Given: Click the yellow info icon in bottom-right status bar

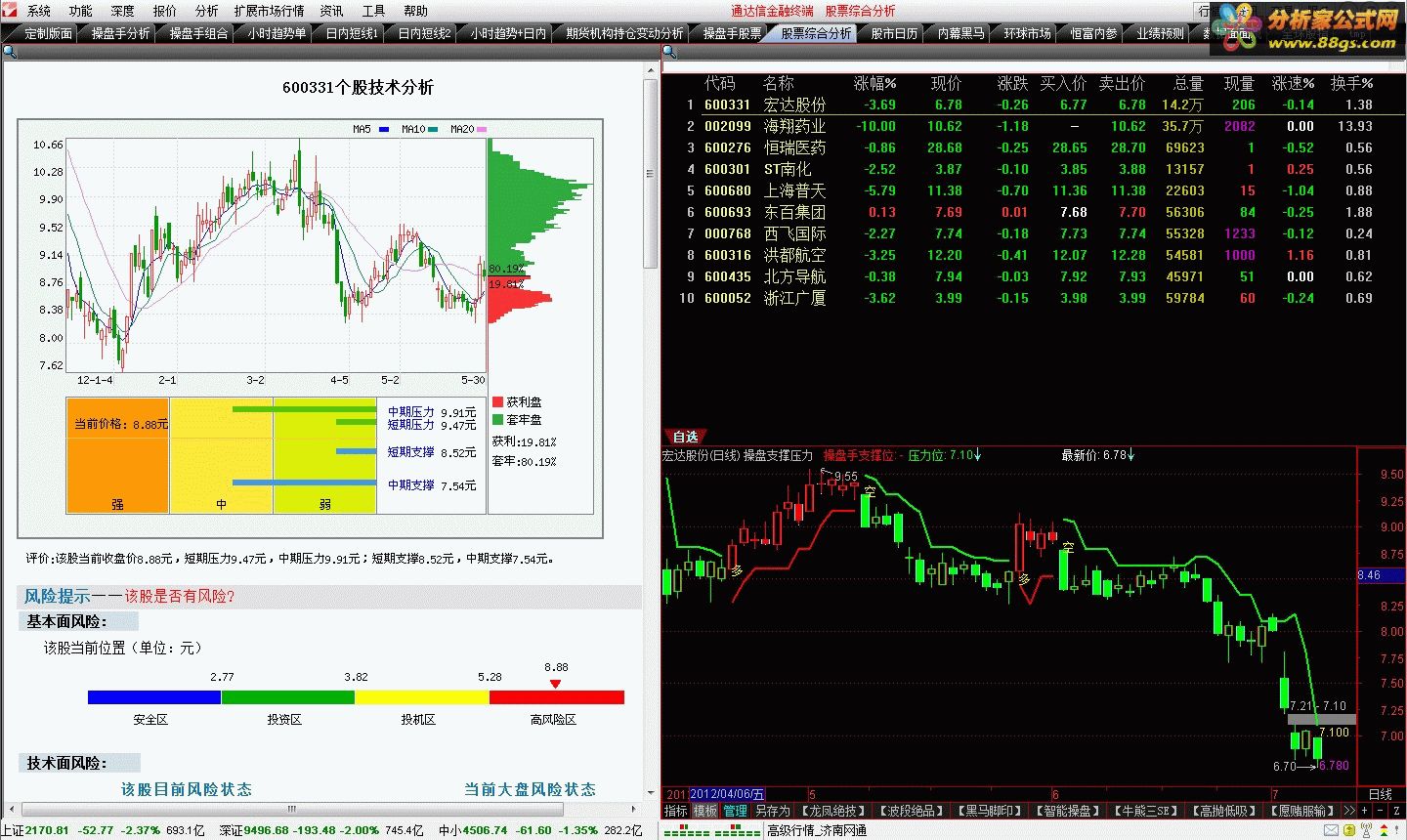Looking at the screenshot, I should pyautogui.click(x=1350, y=830).
